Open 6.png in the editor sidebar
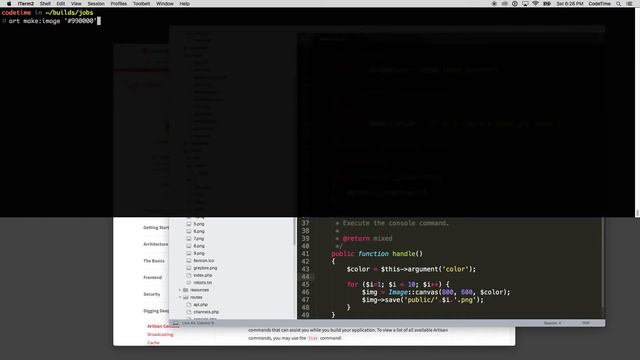The height and width of the screenshot is (360, 640). click(x=199, y=231)
